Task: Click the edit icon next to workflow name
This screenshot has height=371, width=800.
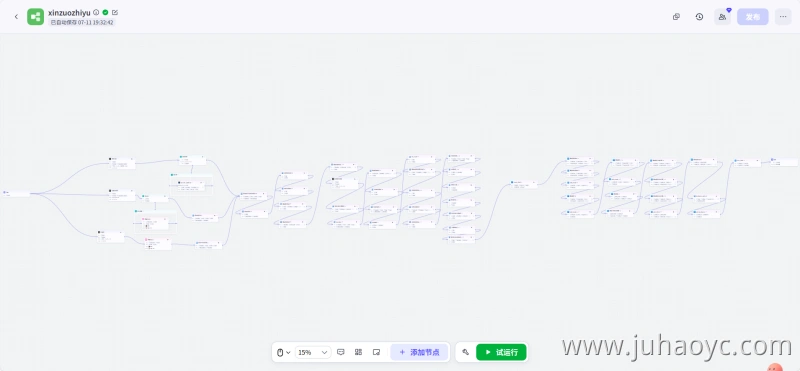Action: [115, 12]
